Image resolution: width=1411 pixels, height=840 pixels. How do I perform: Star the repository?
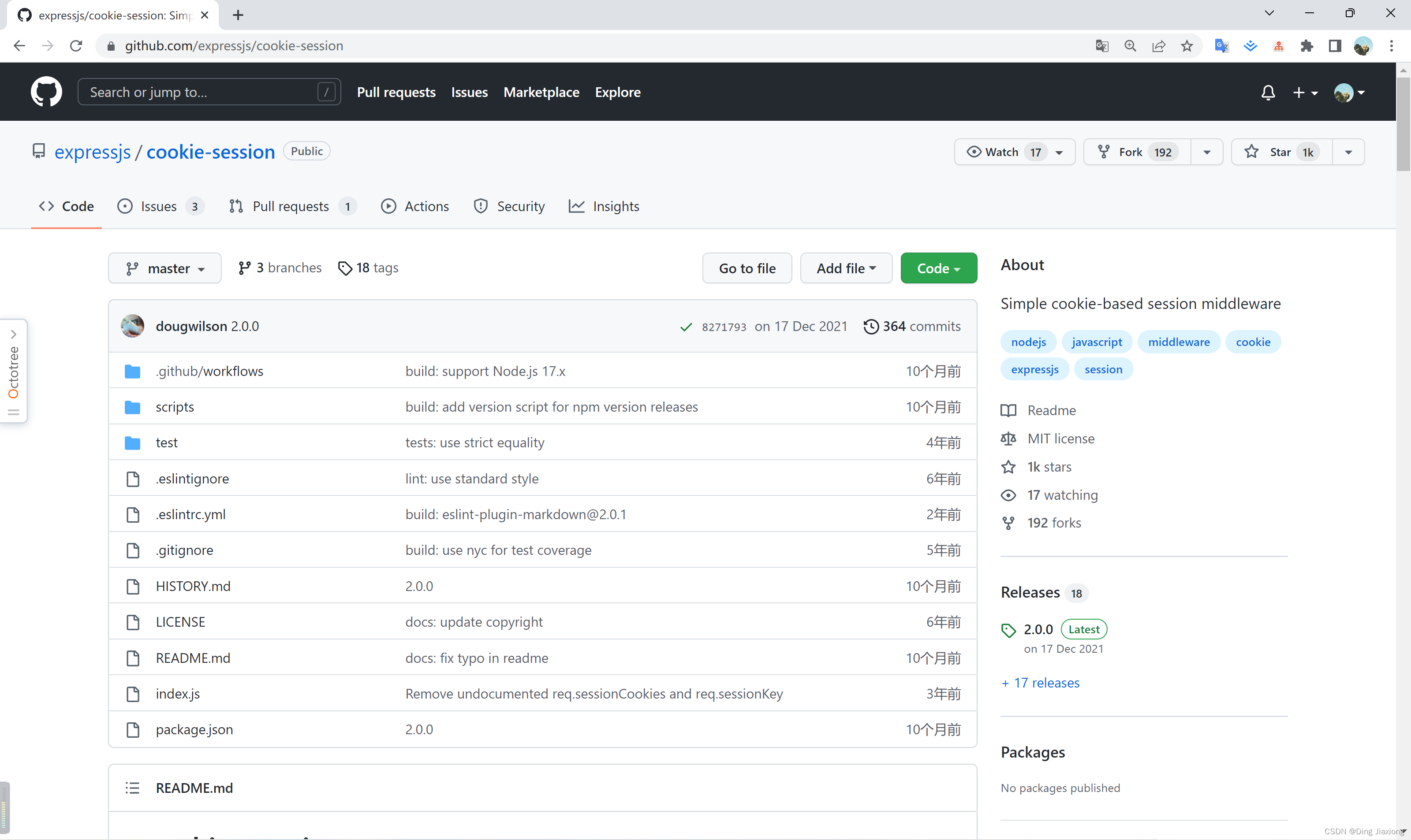1281,152
